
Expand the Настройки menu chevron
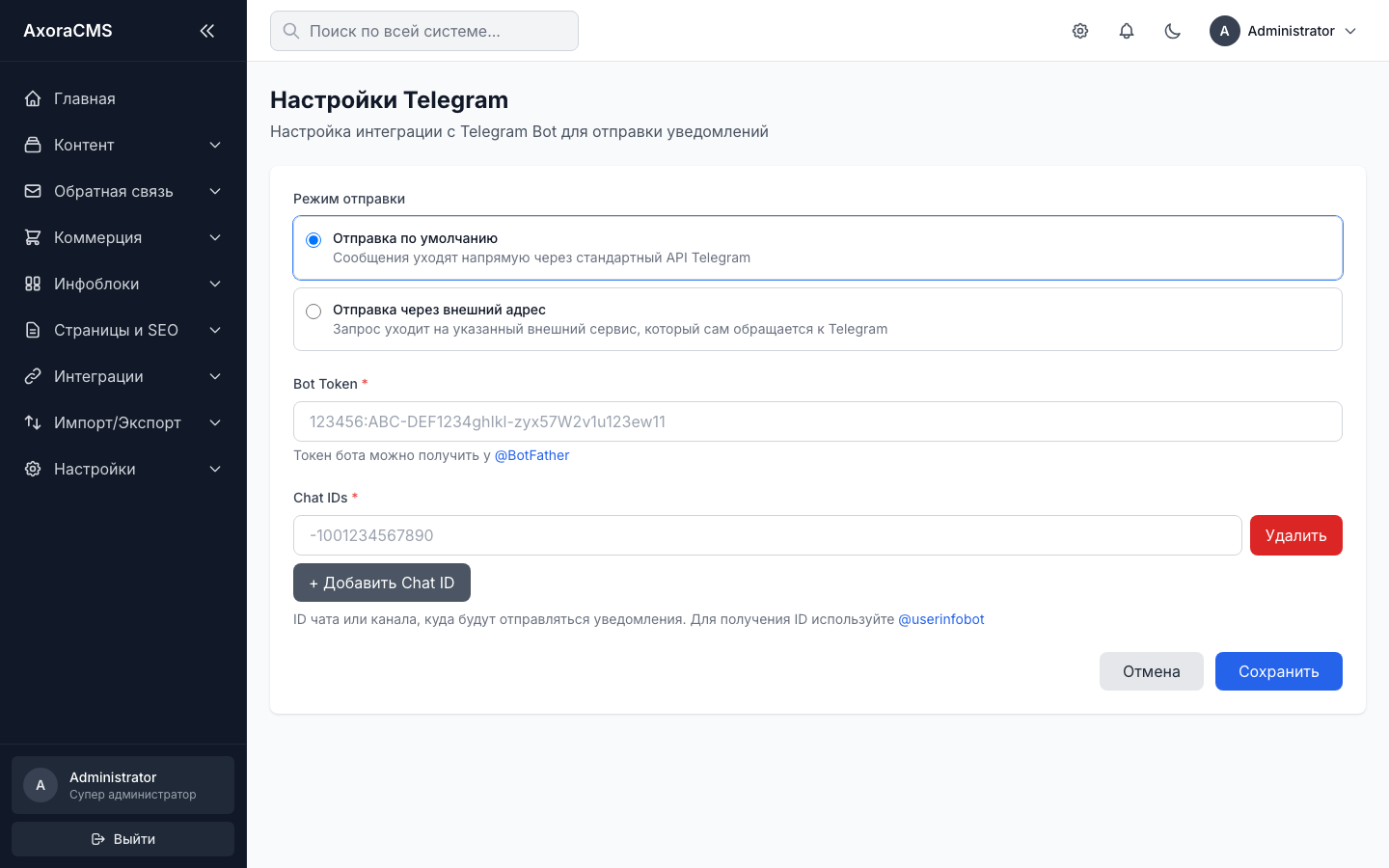tap(215, 469)
